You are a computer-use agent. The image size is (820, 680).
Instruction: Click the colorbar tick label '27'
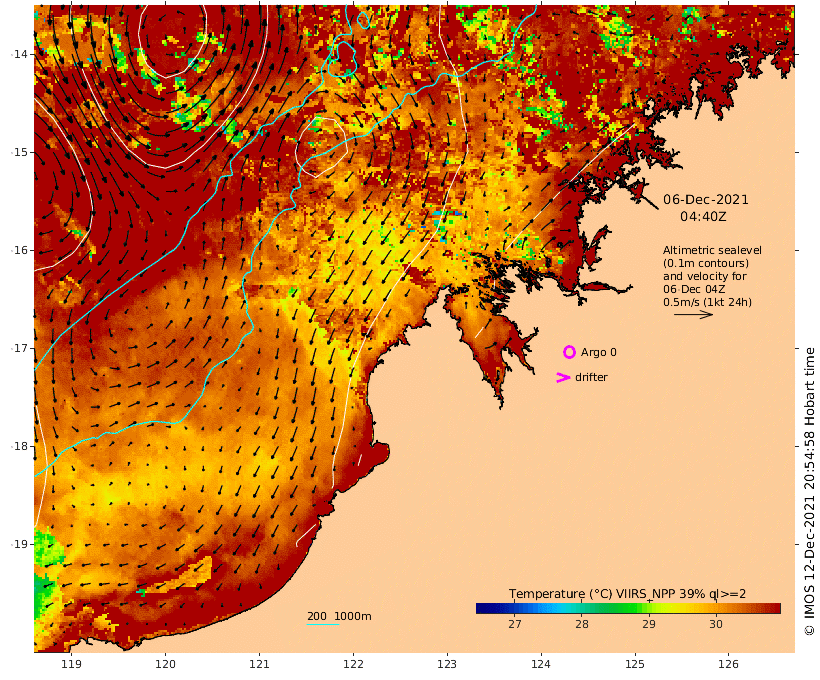[x=515, y=624]
